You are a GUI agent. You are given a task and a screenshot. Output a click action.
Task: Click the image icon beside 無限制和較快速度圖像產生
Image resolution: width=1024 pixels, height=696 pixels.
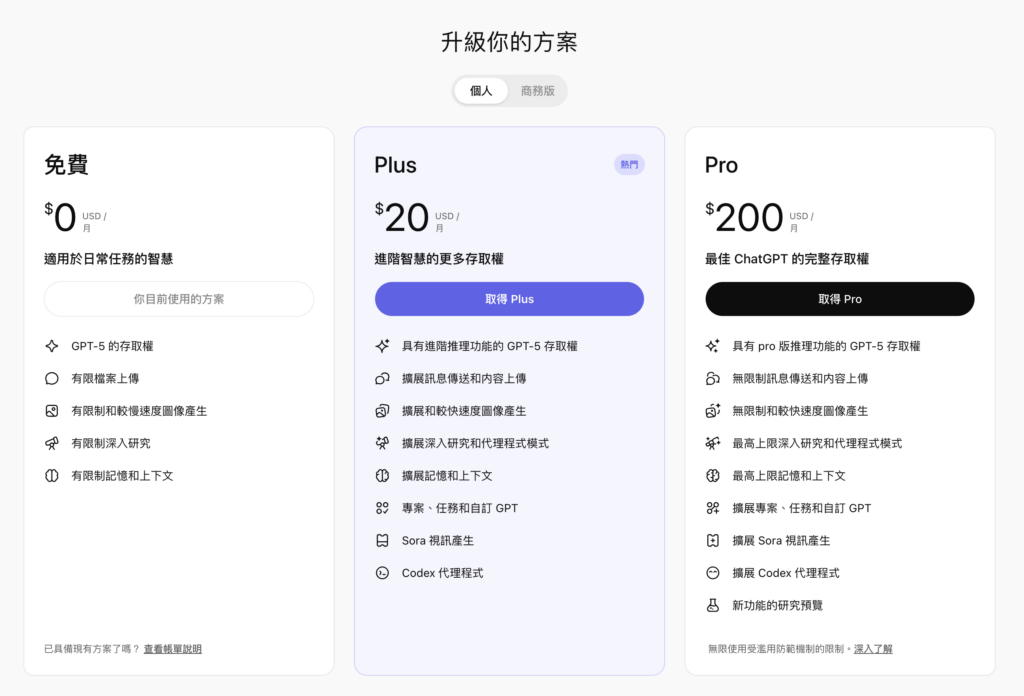tap(713, 411)
